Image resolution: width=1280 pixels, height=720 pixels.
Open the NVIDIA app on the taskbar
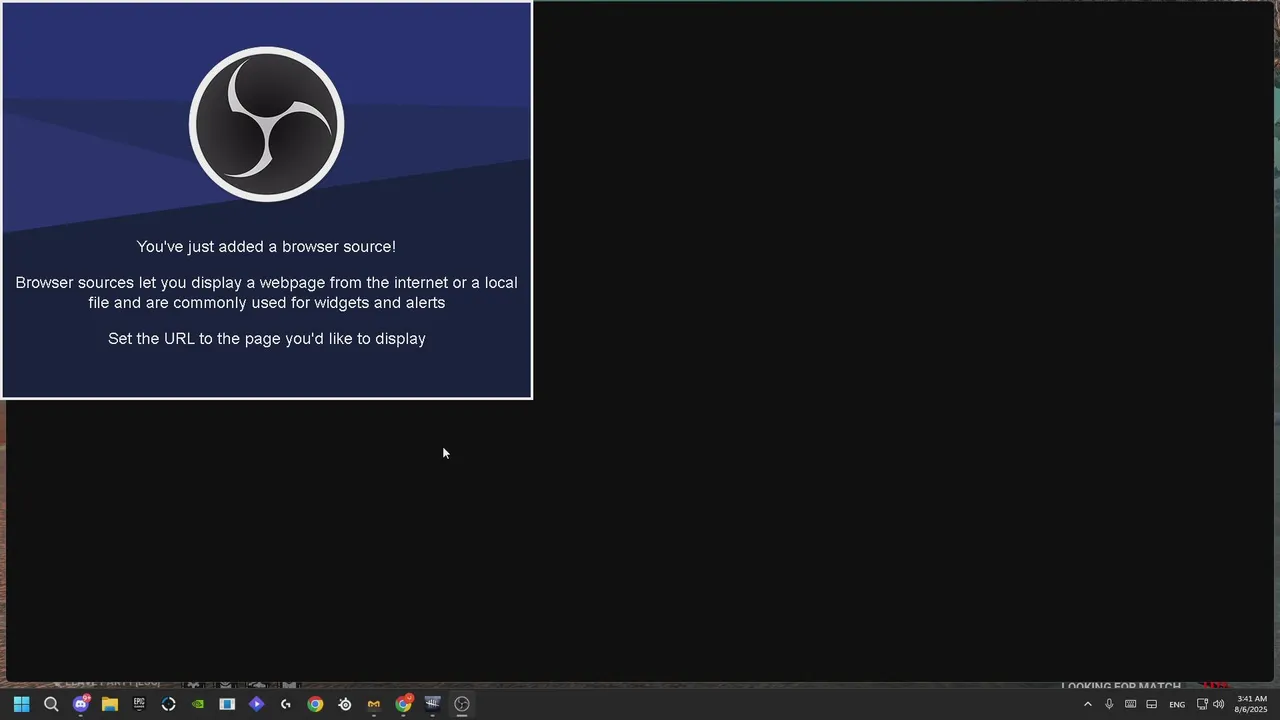pos(198,704)
